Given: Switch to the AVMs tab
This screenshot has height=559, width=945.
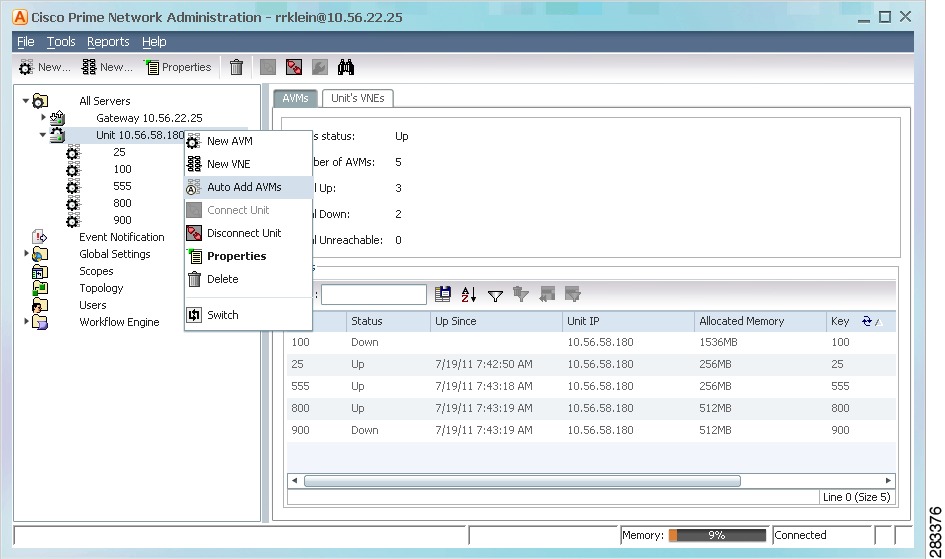Looking at the screenshot, I should tap(295, 98).
